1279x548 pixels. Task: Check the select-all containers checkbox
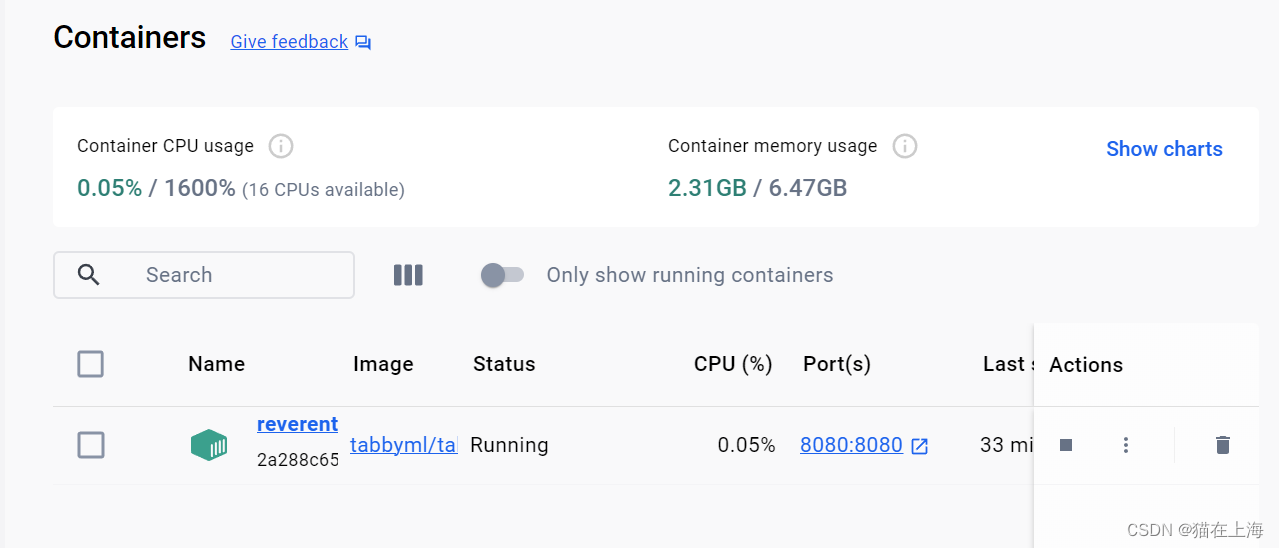(91, 364)
